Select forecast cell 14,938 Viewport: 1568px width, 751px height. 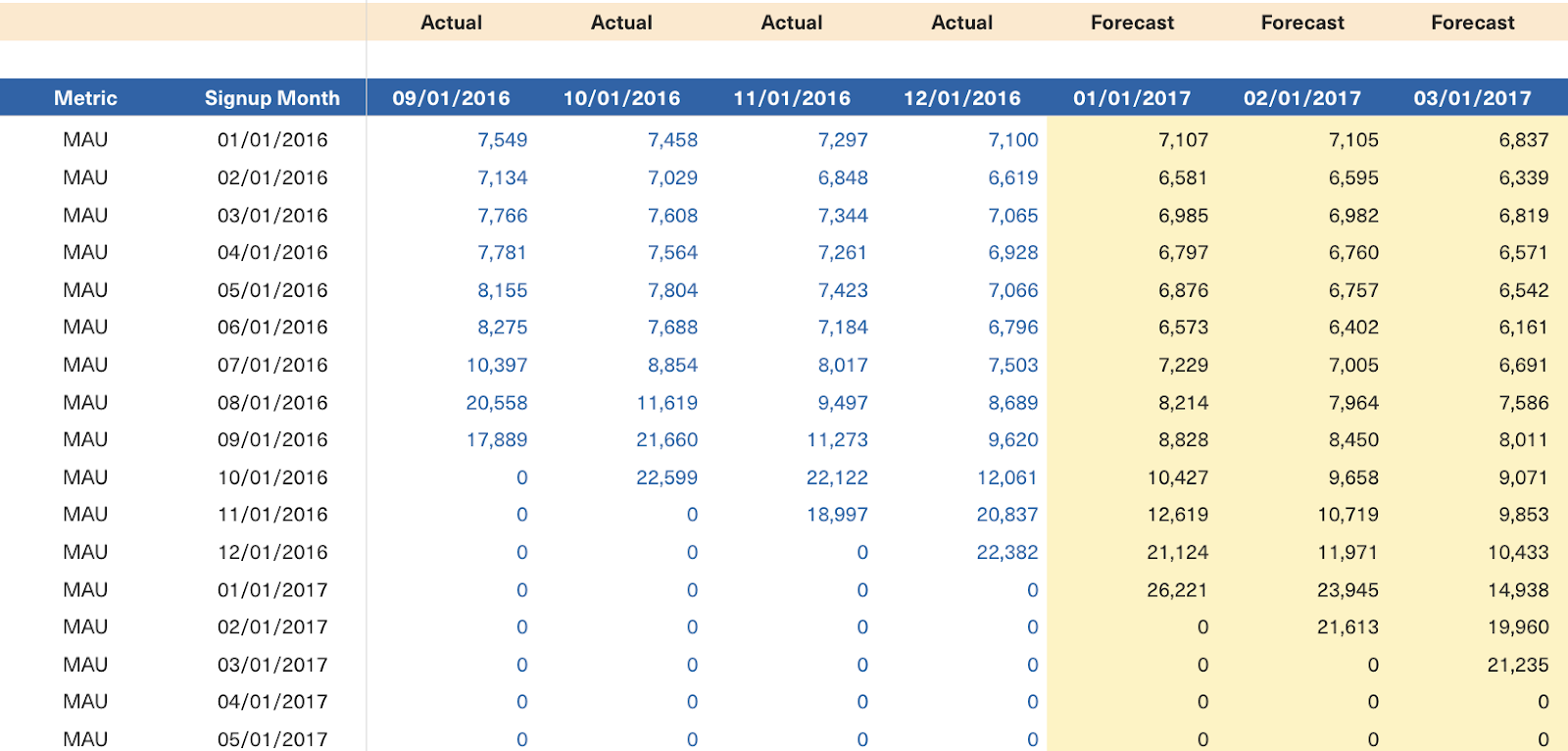1518,591
